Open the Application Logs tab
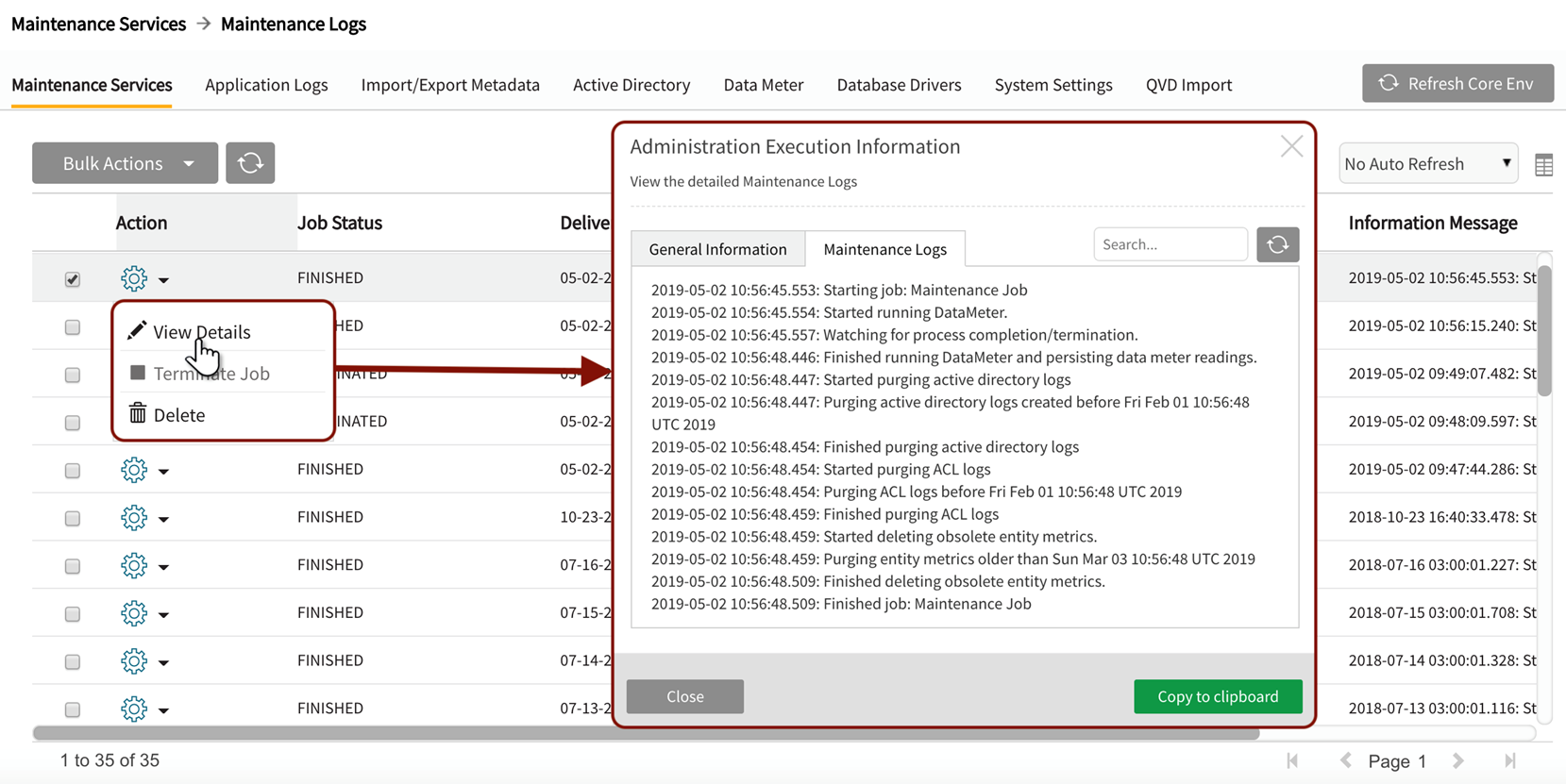 point(266,85)
